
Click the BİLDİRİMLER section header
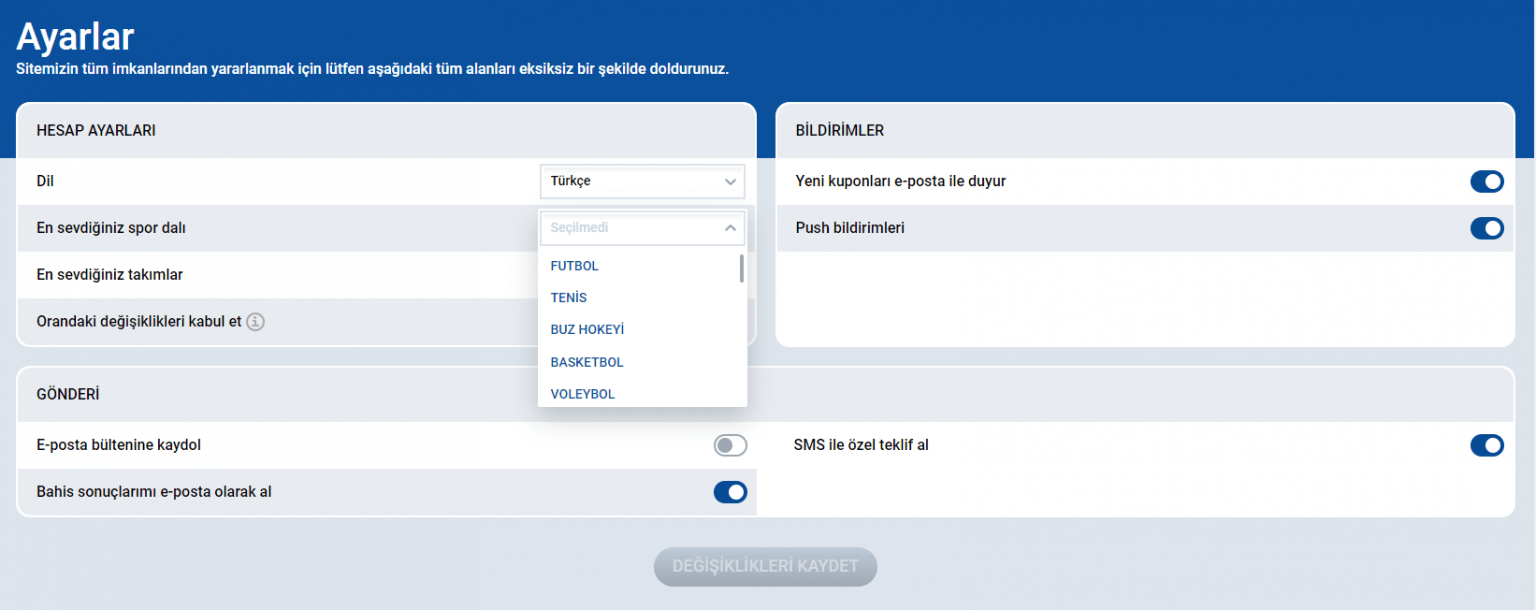839,130
